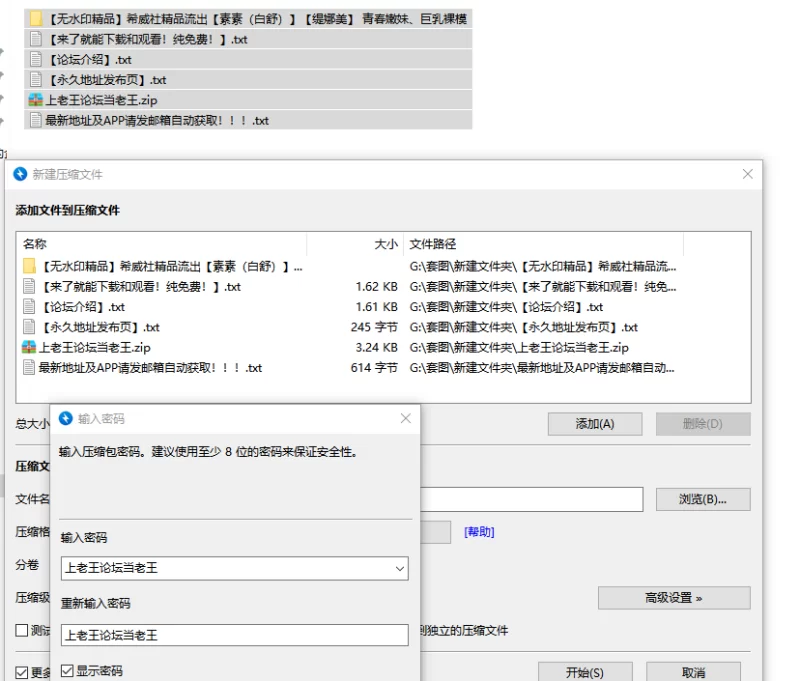The width and height of the screenshot is (800, 681).
Task: Select the folder icon in the archive file table
Action: click(x=29, y=266)
